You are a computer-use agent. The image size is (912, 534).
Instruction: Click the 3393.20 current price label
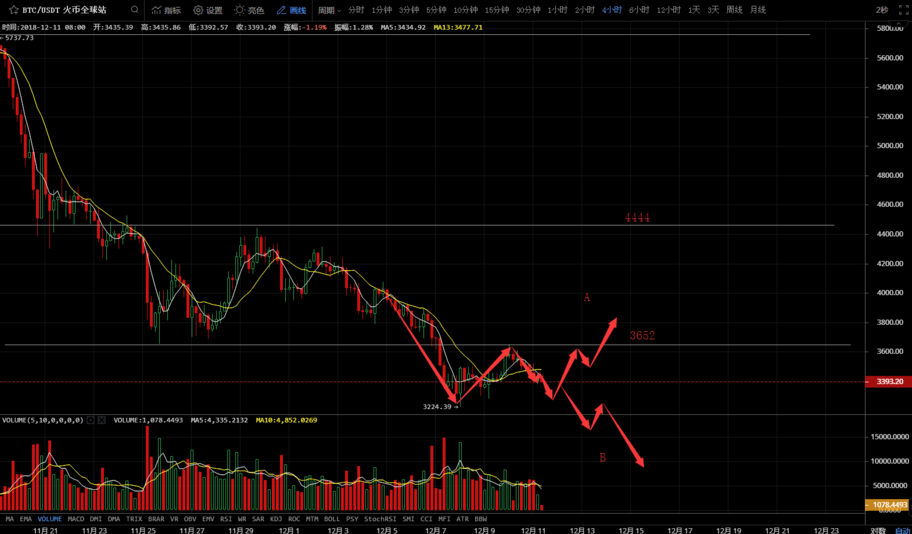(889, 381)
